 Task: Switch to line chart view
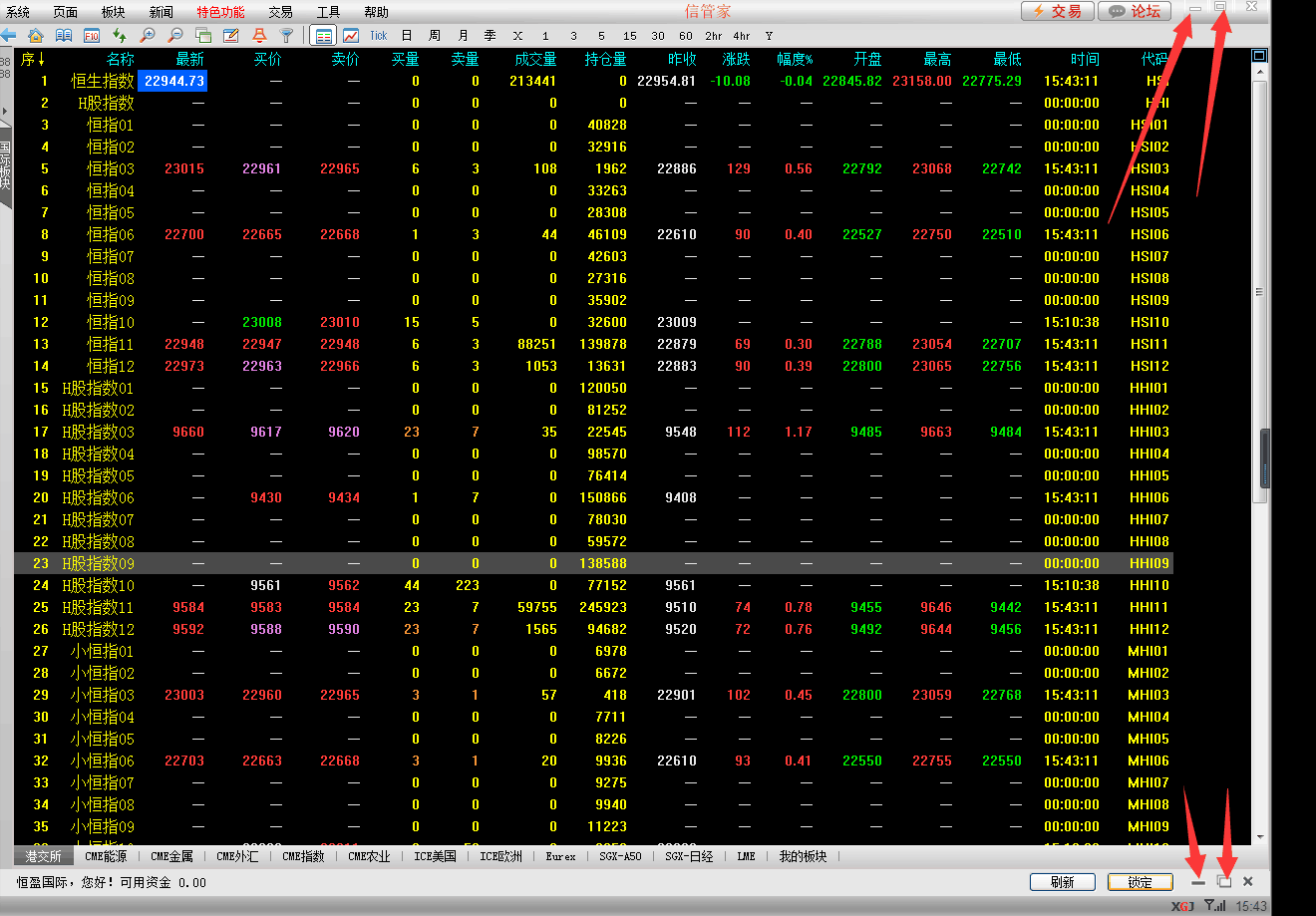(x=351, y=36)
